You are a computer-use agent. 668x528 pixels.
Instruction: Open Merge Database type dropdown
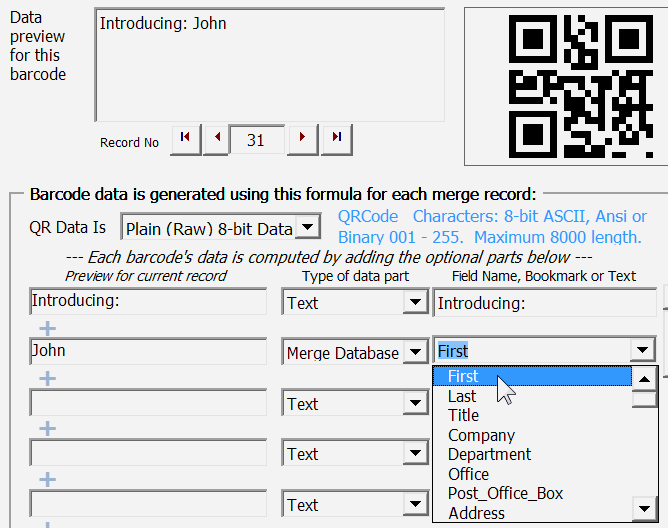[414, 352]
